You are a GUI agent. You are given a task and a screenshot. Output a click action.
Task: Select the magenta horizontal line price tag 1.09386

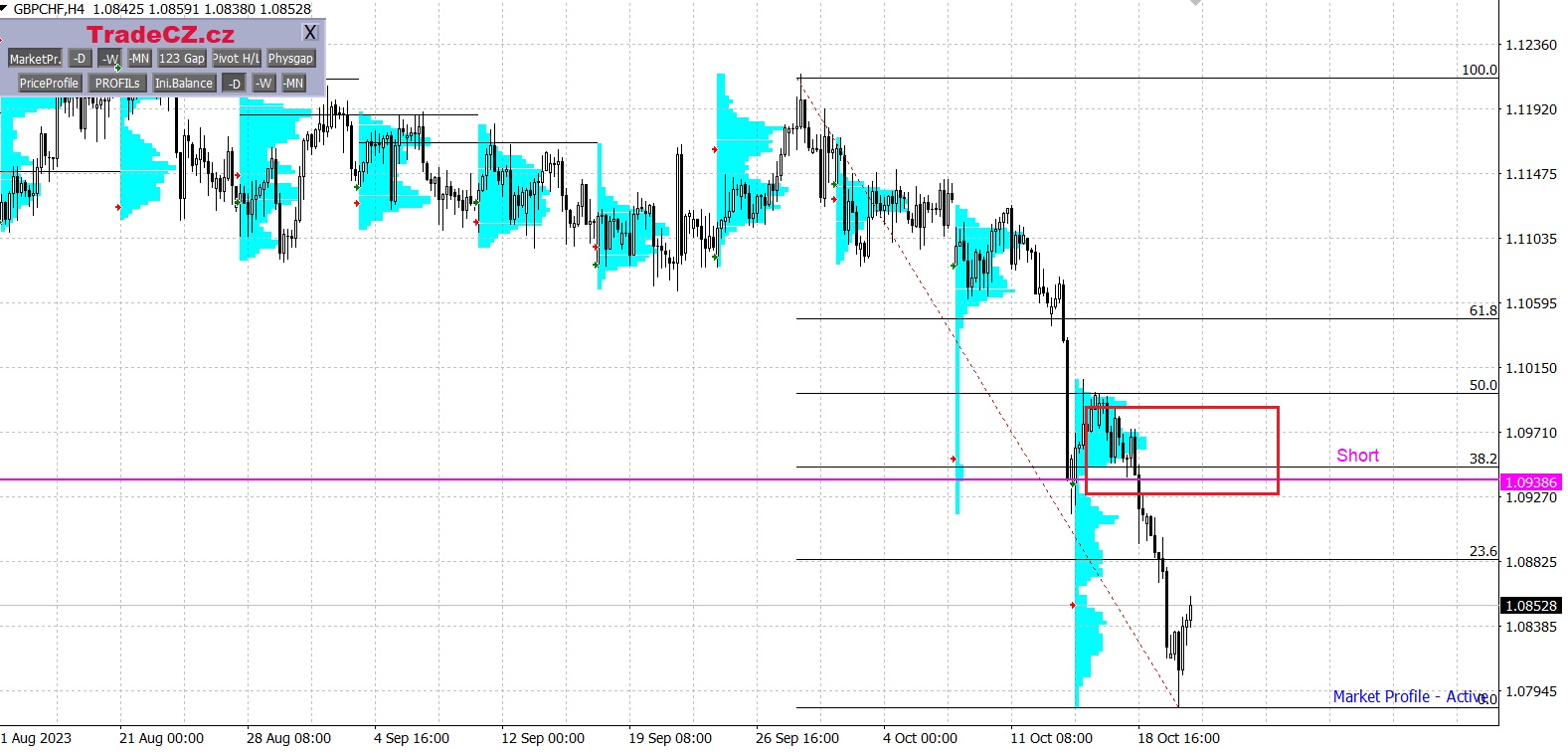coord(1530,482)
